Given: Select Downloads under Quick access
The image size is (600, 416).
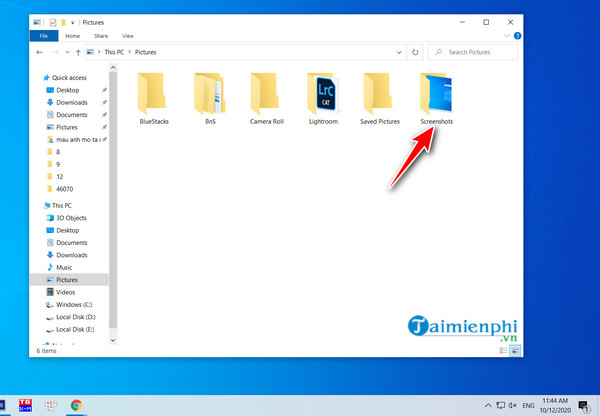Looking at the screenshot, I should coord(72,102).
